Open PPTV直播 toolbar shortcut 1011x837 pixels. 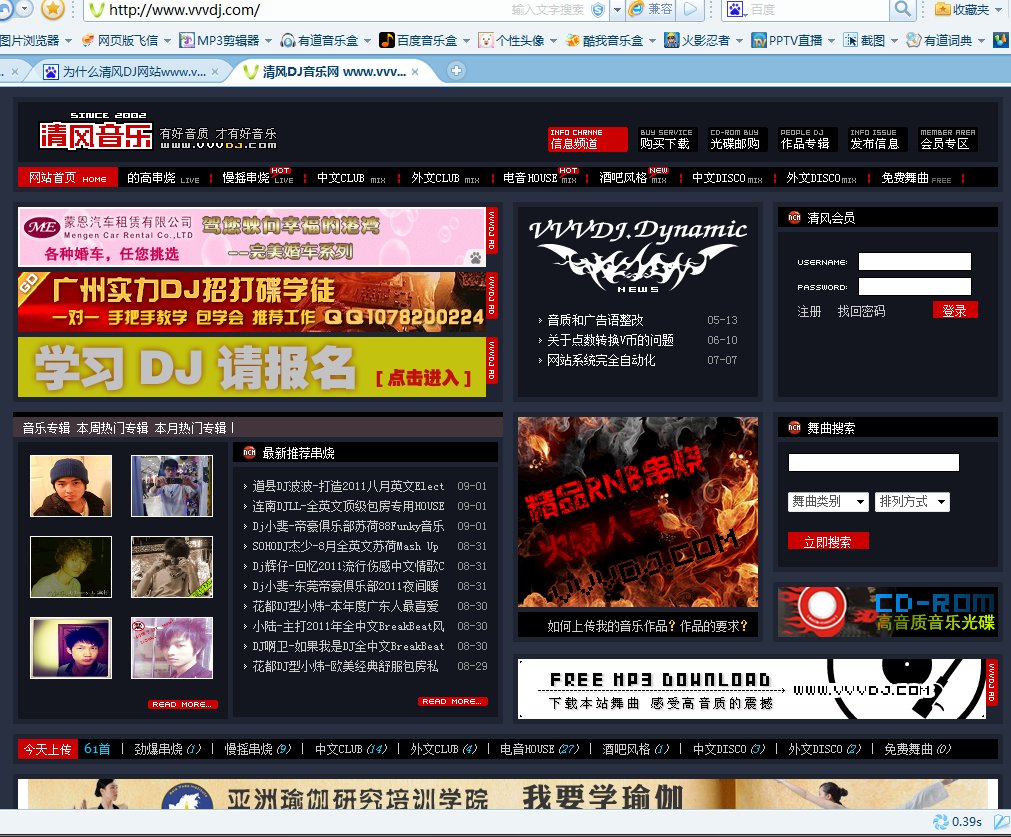click(x=787, y=41)
